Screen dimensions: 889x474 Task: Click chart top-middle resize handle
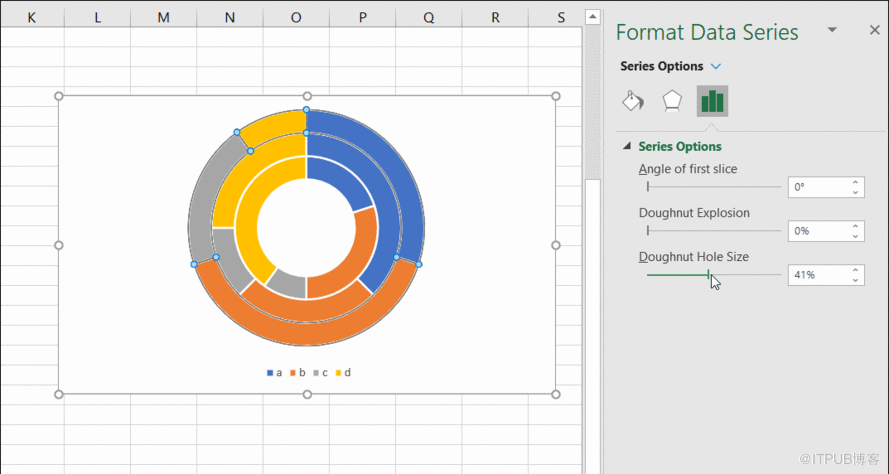point(307,96)
